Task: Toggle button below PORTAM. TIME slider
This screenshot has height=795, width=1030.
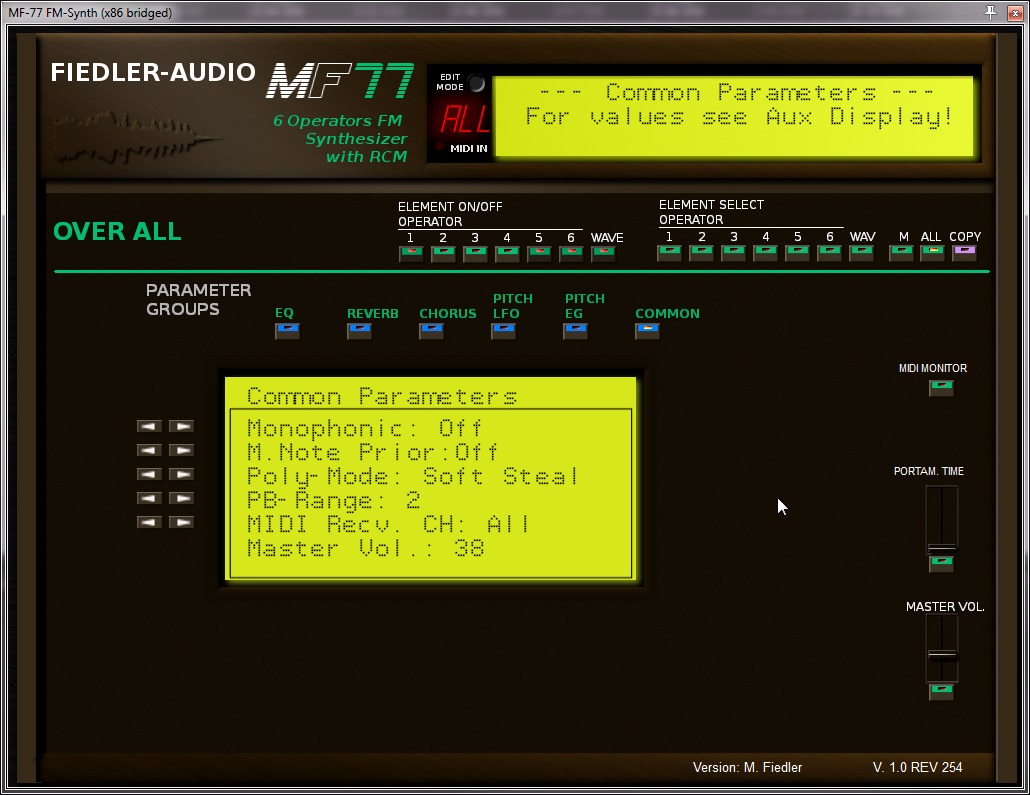Action: [941, 563]
